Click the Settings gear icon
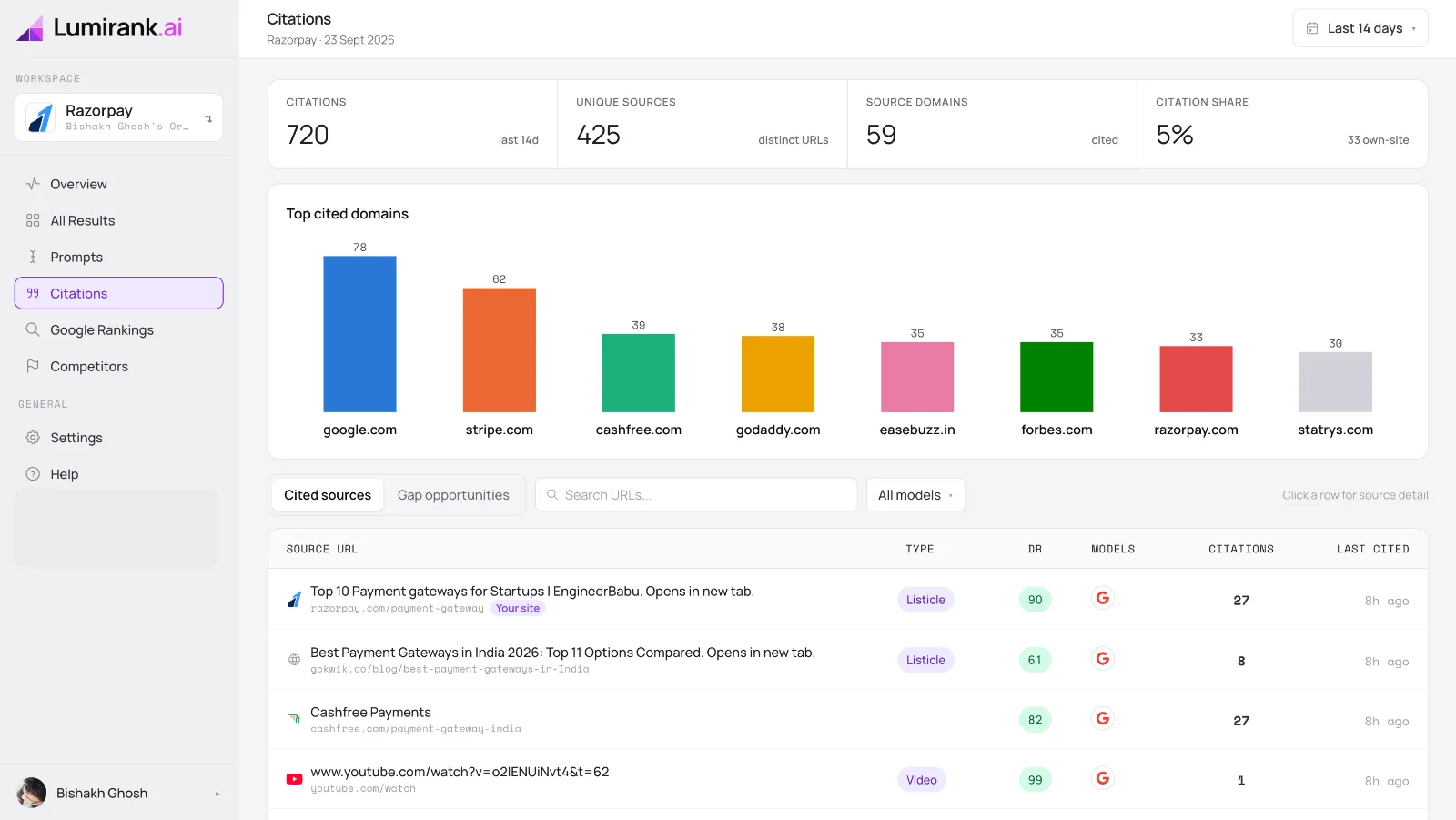 coord(33,438)
